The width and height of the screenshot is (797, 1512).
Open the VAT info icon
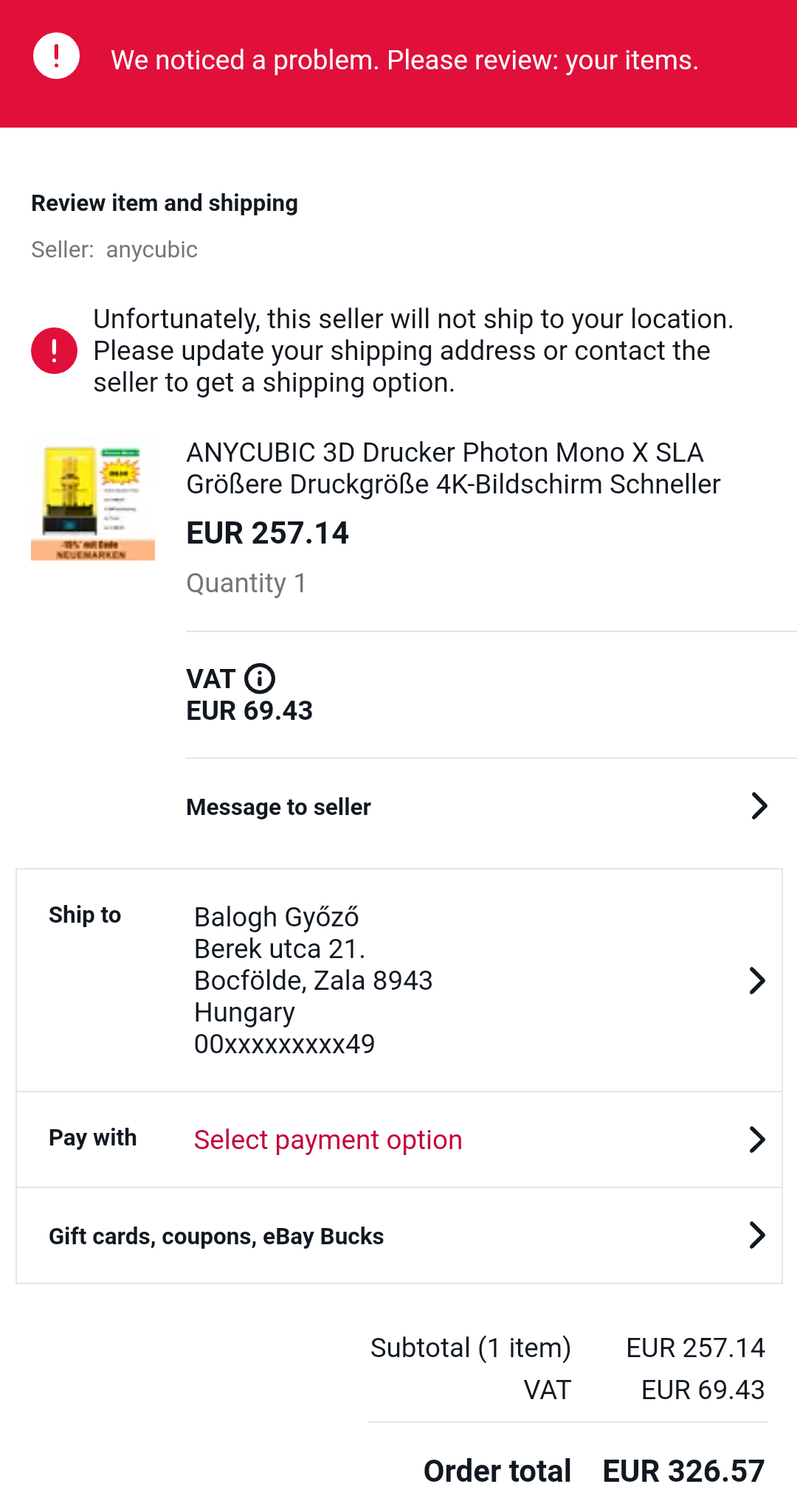[x=260, y=679]
